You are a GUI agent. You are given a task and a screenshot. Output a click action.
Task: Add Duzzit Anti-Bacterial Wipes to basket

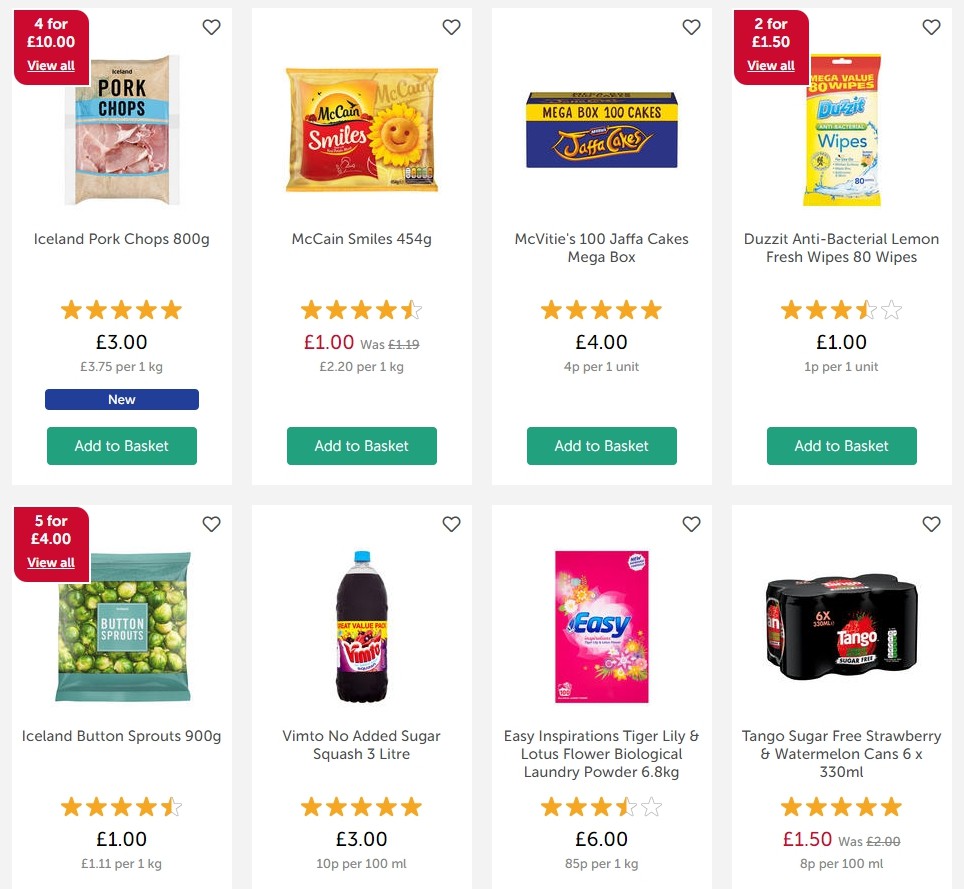coord(841,446)
